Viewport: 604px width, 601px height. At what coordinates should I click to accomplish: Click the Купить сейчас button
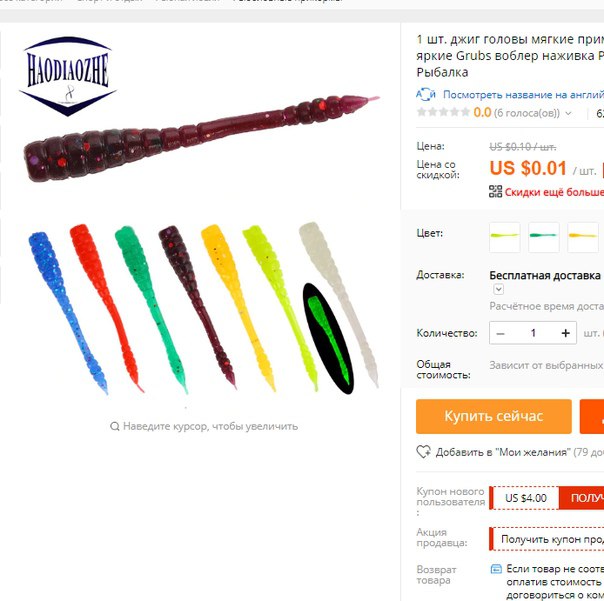click(494, 416)
